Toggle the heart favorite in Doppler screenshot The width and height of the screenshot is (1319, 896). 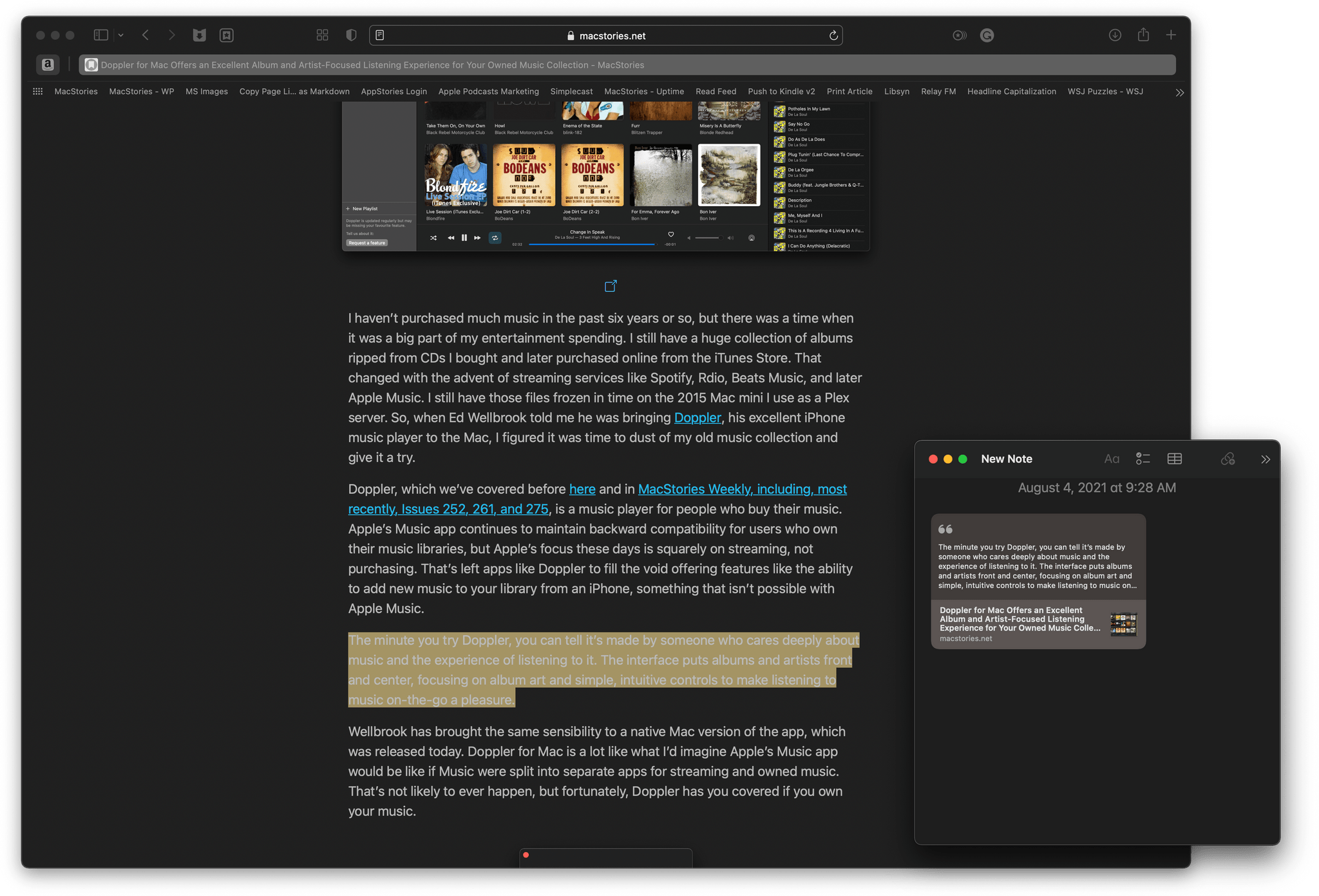[x=670, y=234]
